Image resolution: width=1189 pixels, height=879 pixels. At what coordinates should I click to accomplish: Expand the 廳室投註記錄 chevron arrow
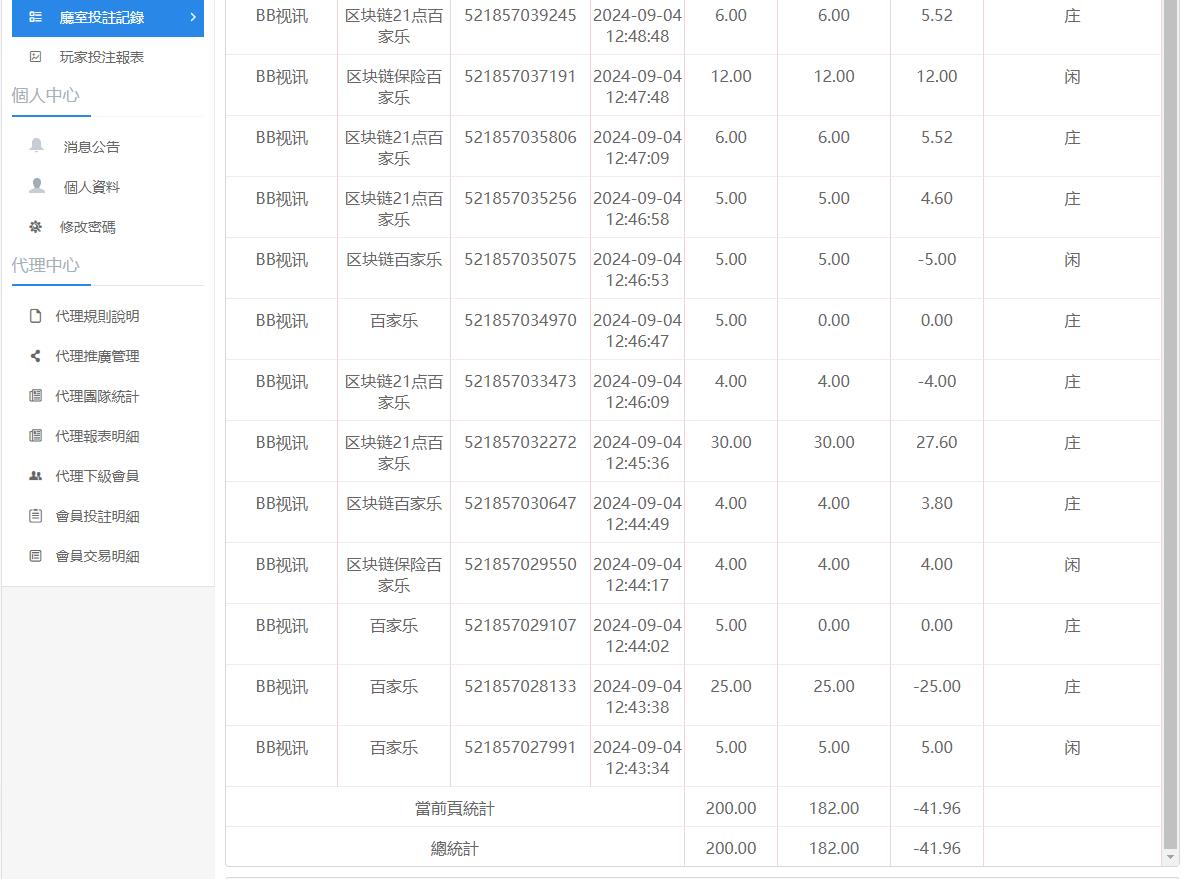click(x=194, y=17)
